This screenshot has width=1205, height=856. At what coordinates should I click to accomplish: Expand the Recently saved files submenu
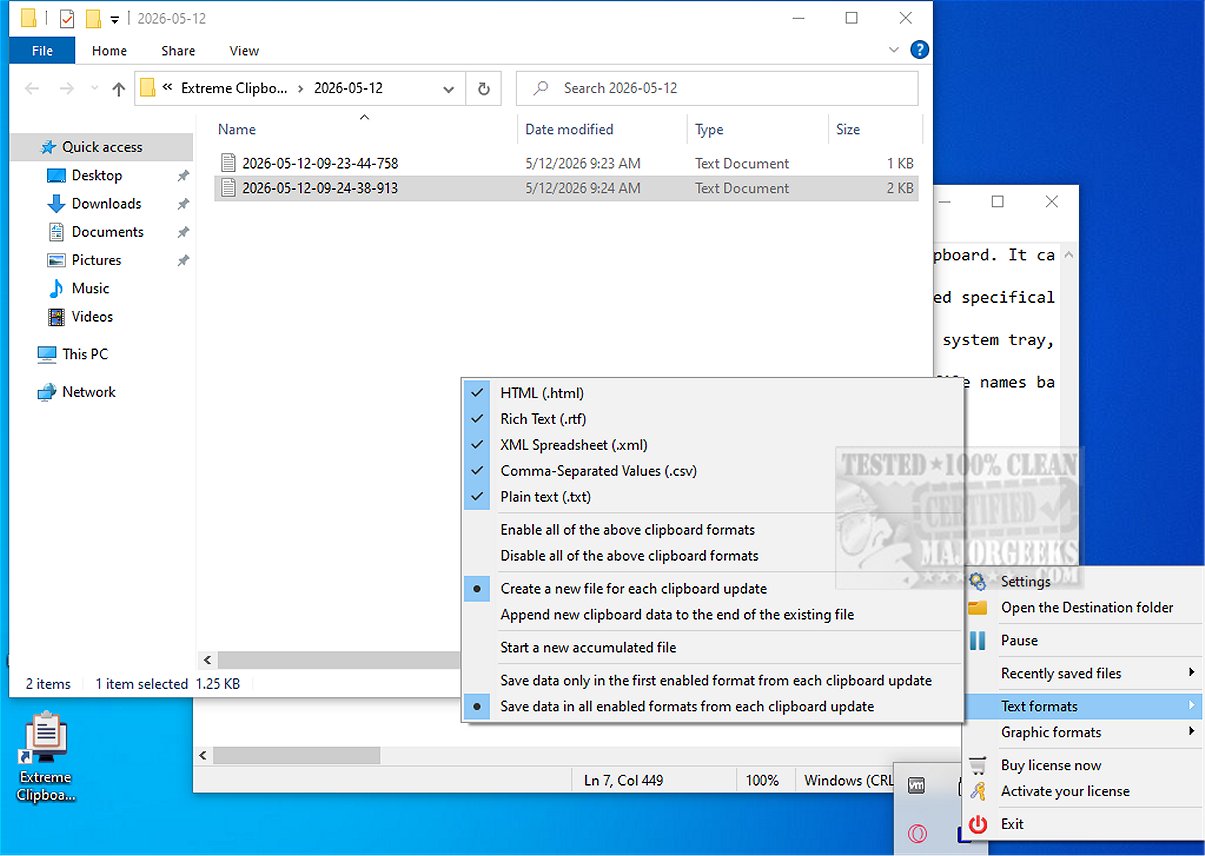point(1083,673)
